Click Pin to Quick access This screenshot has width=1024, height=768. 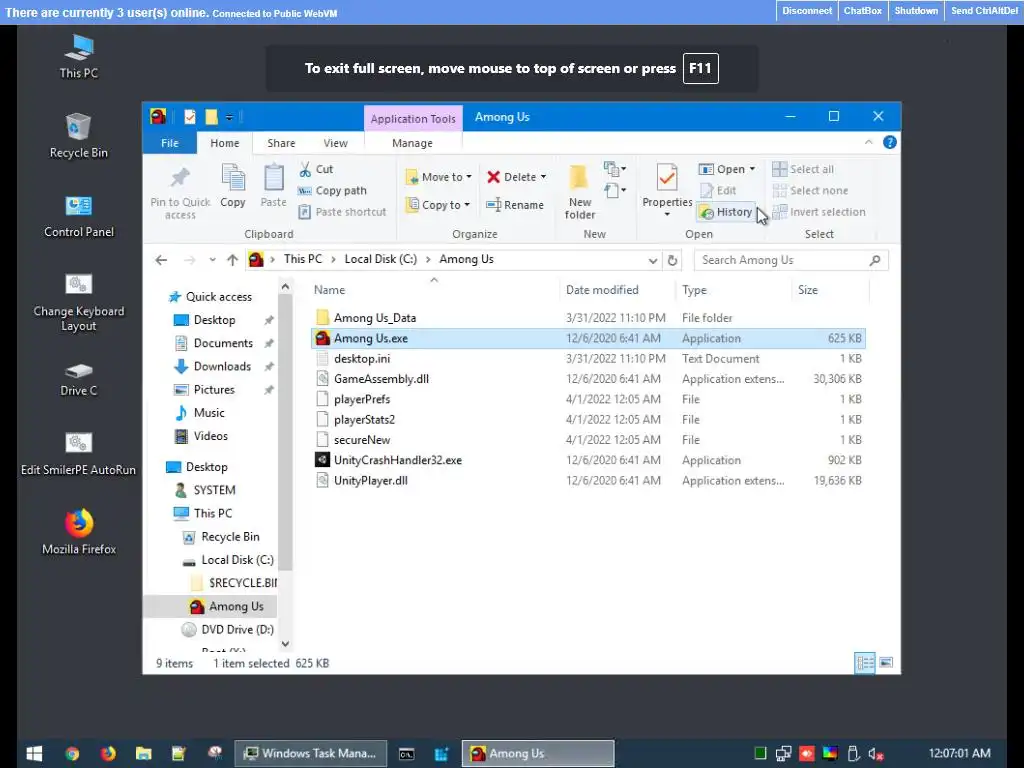(x=180, y=192)
